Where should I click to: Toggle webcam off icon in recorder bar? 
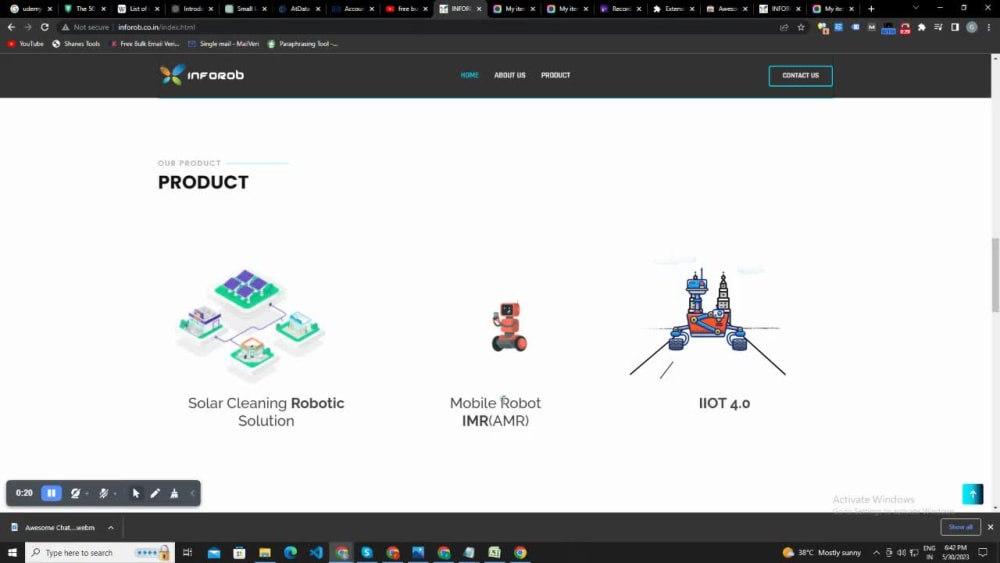coord(75,493)
